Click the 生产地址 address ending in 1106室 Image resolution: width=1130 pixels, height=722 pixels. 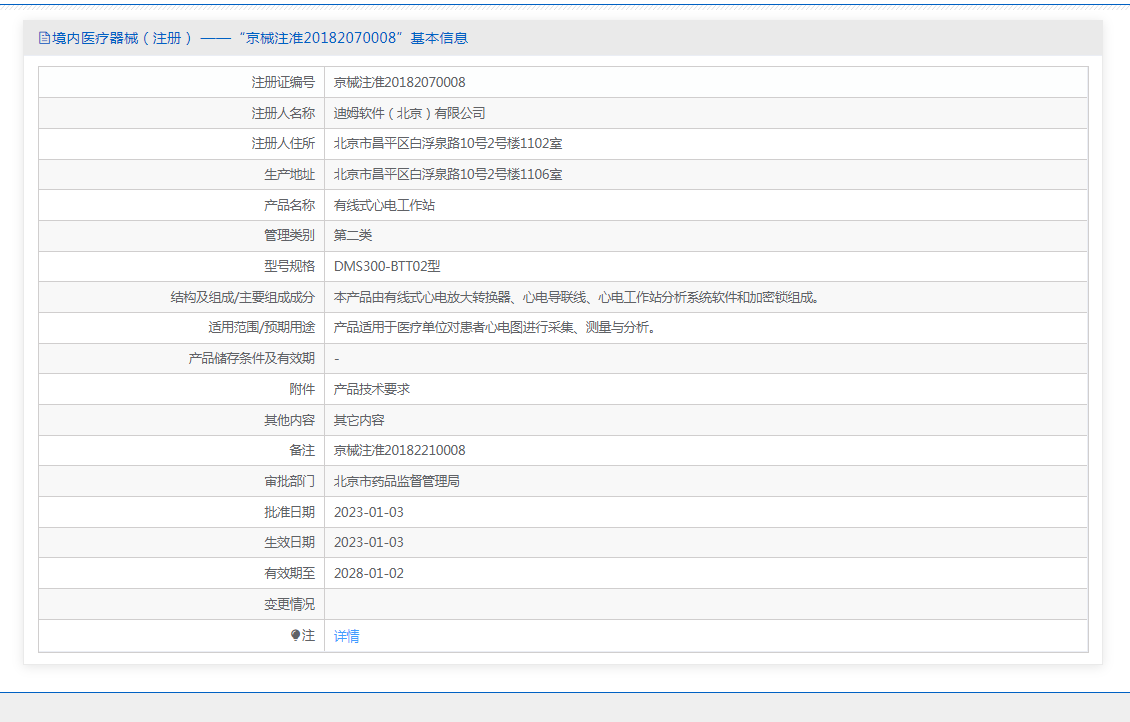(x=447, y=175)
